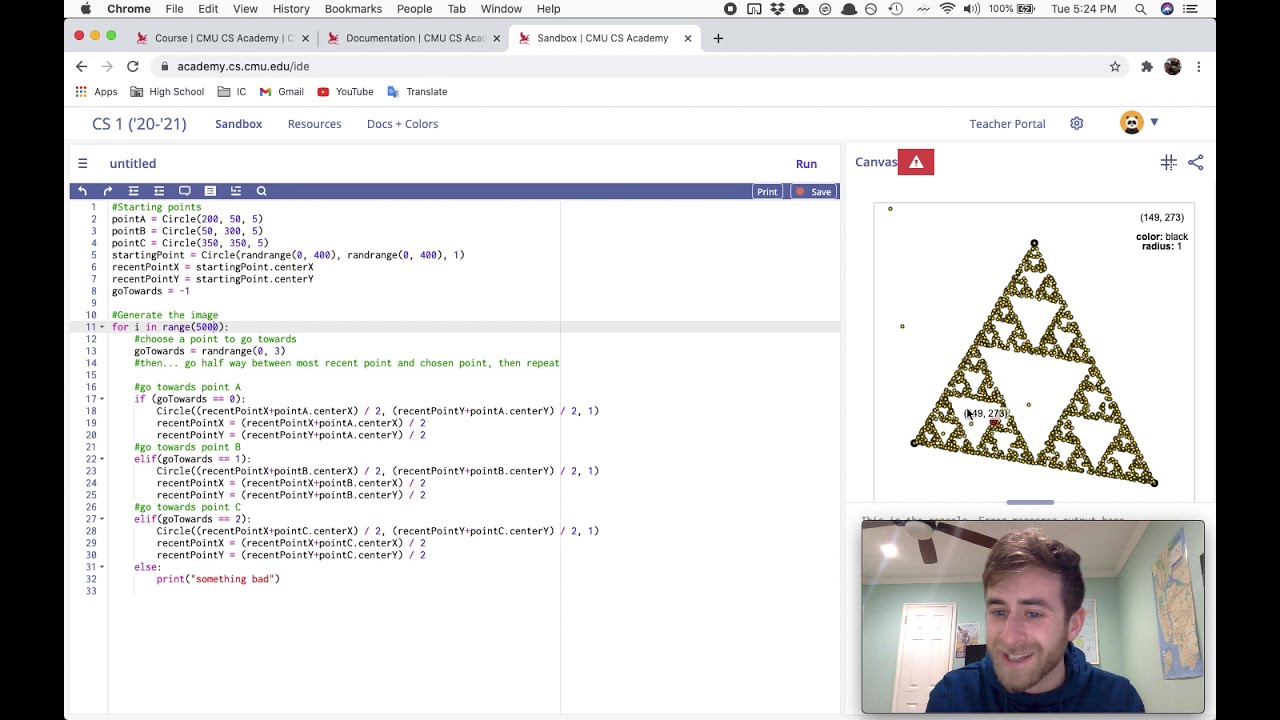This screenshot has width=1280, height=720.
Task: Reload the page with refresh icon
Action: click(x=132, y=66)
